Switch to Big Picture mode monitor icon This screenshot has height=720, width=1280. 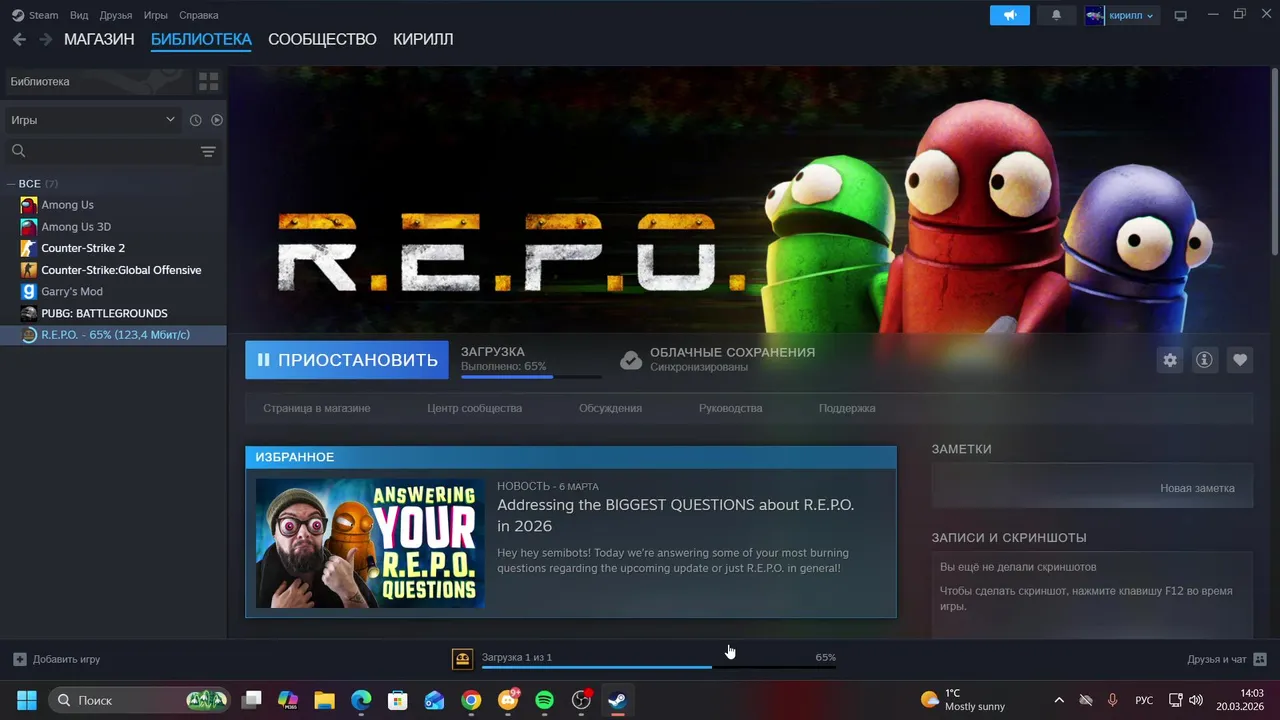(x=1180, y=15)
